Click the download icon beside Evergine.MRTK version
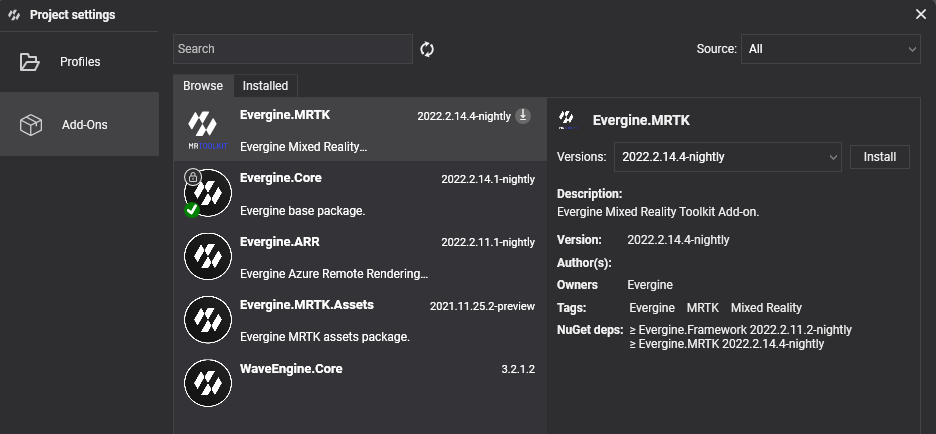Viewport: 936px width, 434px height. (x=523, y=116)
